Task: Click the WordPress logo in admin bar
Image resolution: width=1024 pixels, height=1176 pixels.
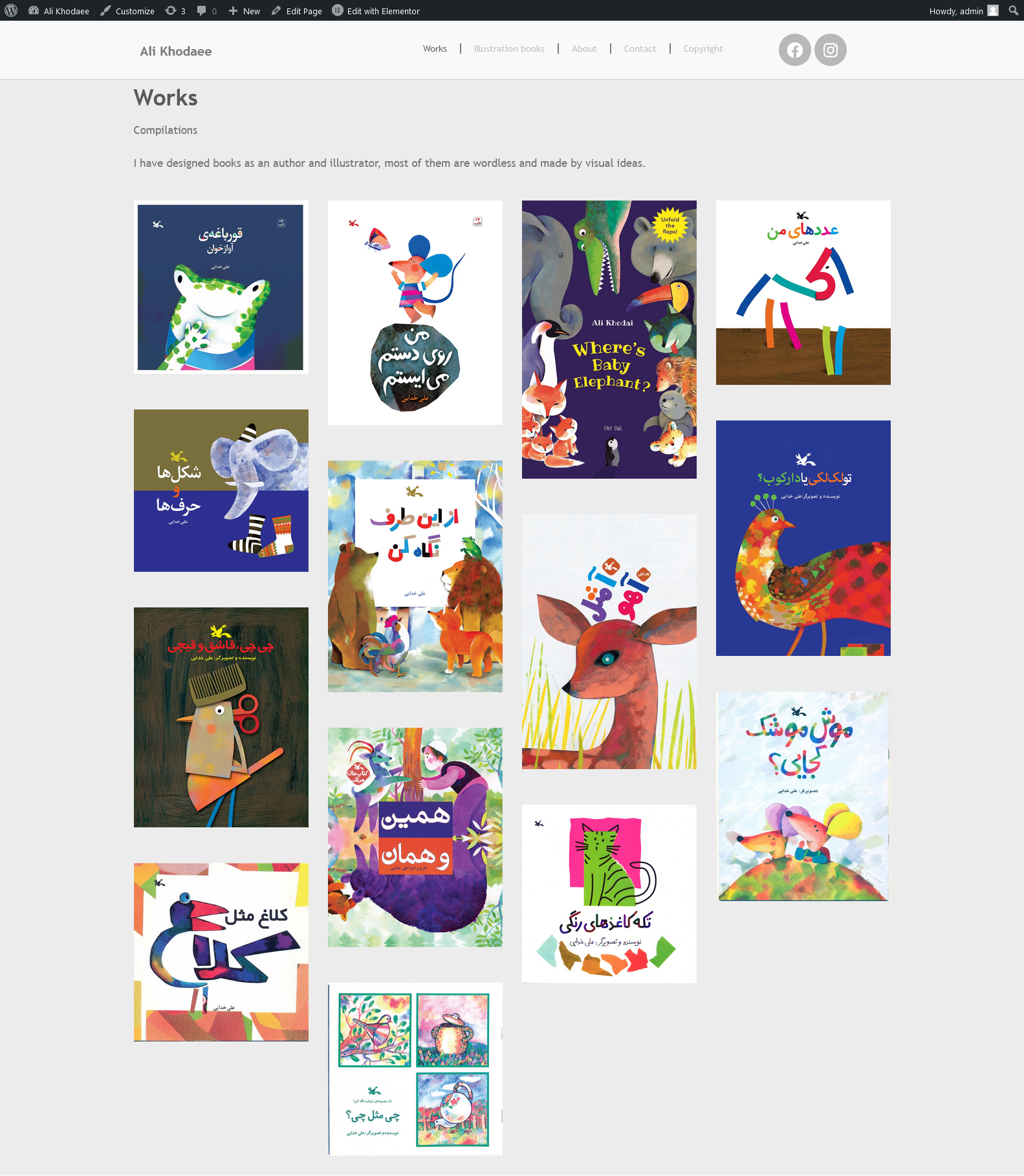Action: click(11, 10)
